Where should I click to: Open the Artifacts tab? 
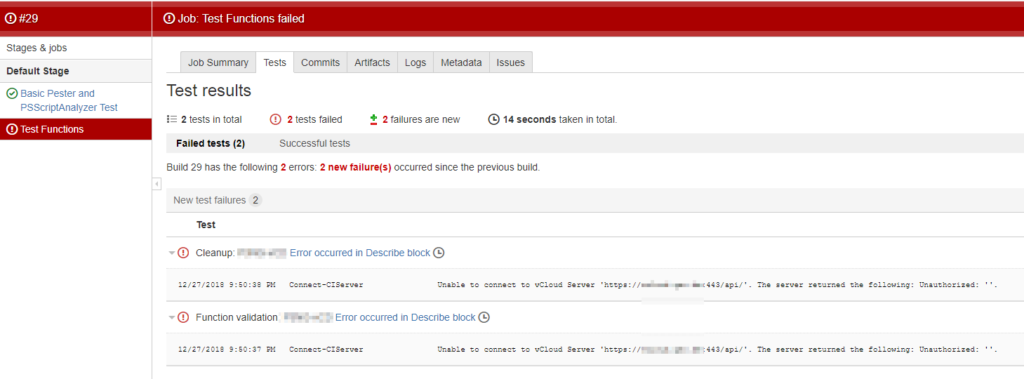(372, 63)
